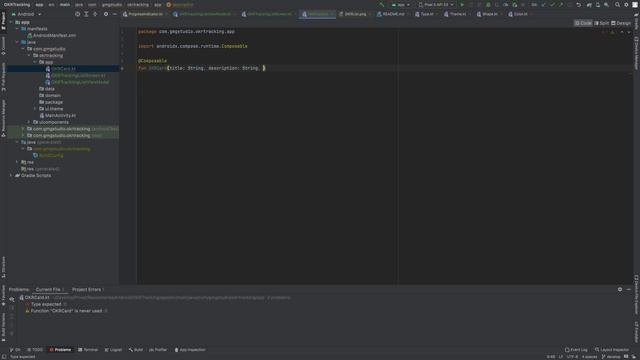Click the OKRTracking breadcrumb root
This screenshot has height=360, width=640.
tap(17, 4)
